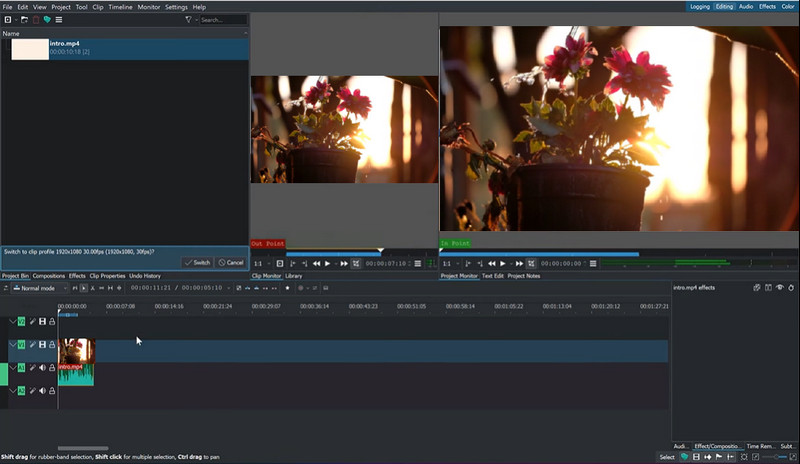Click the Switch button for clip profile

(197, 262)
